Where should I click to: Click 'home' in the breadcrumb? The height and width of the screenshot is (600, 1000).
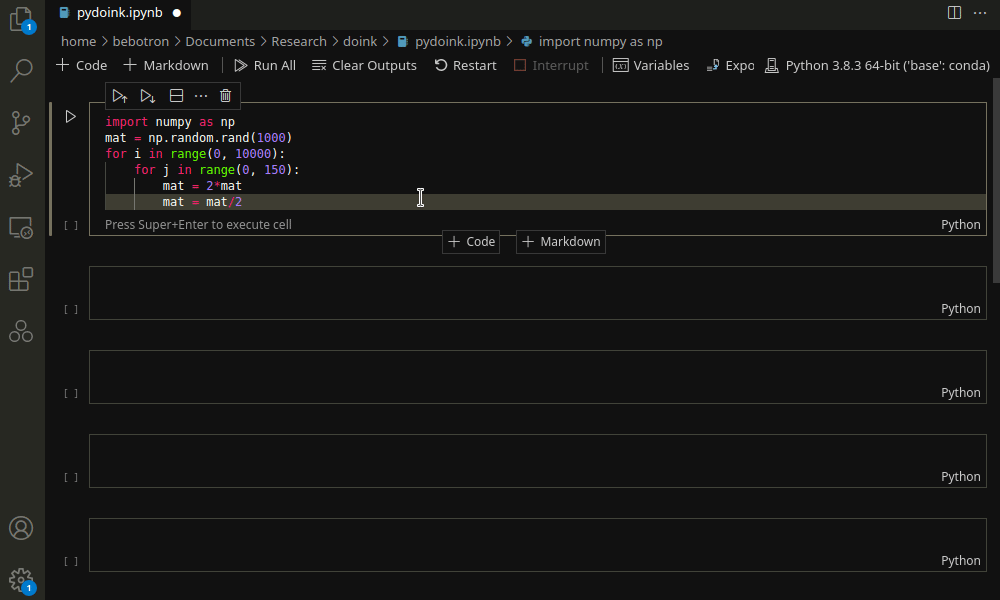pos(78,41)
